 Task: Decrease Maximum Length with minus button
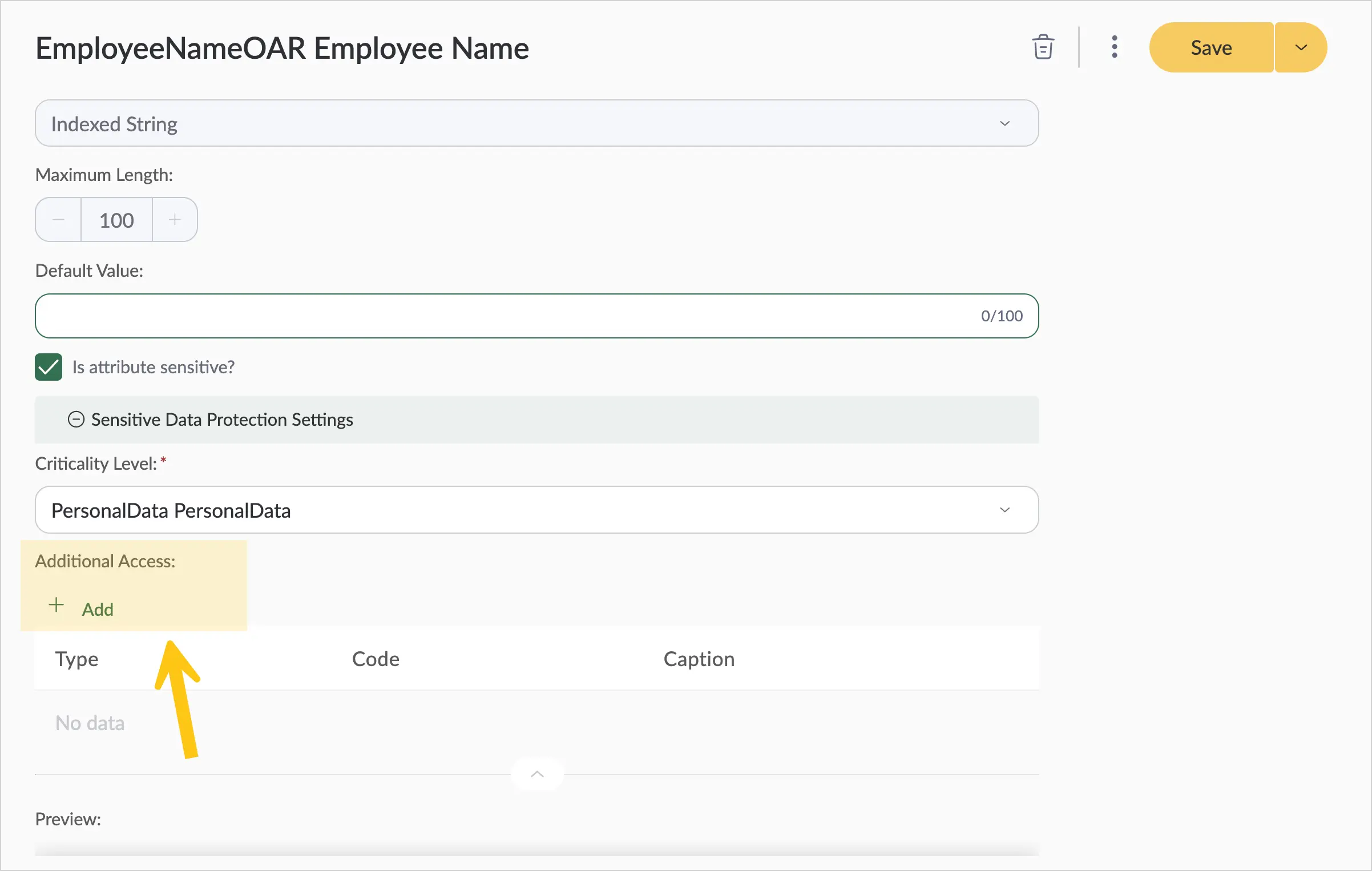[x=58, y=220]
